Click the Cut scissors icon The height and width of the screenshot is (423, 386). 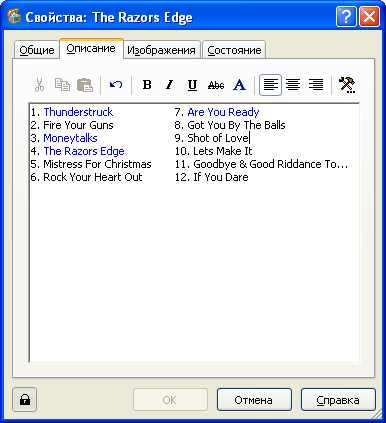pyautogui.click(x=39, y=85)
